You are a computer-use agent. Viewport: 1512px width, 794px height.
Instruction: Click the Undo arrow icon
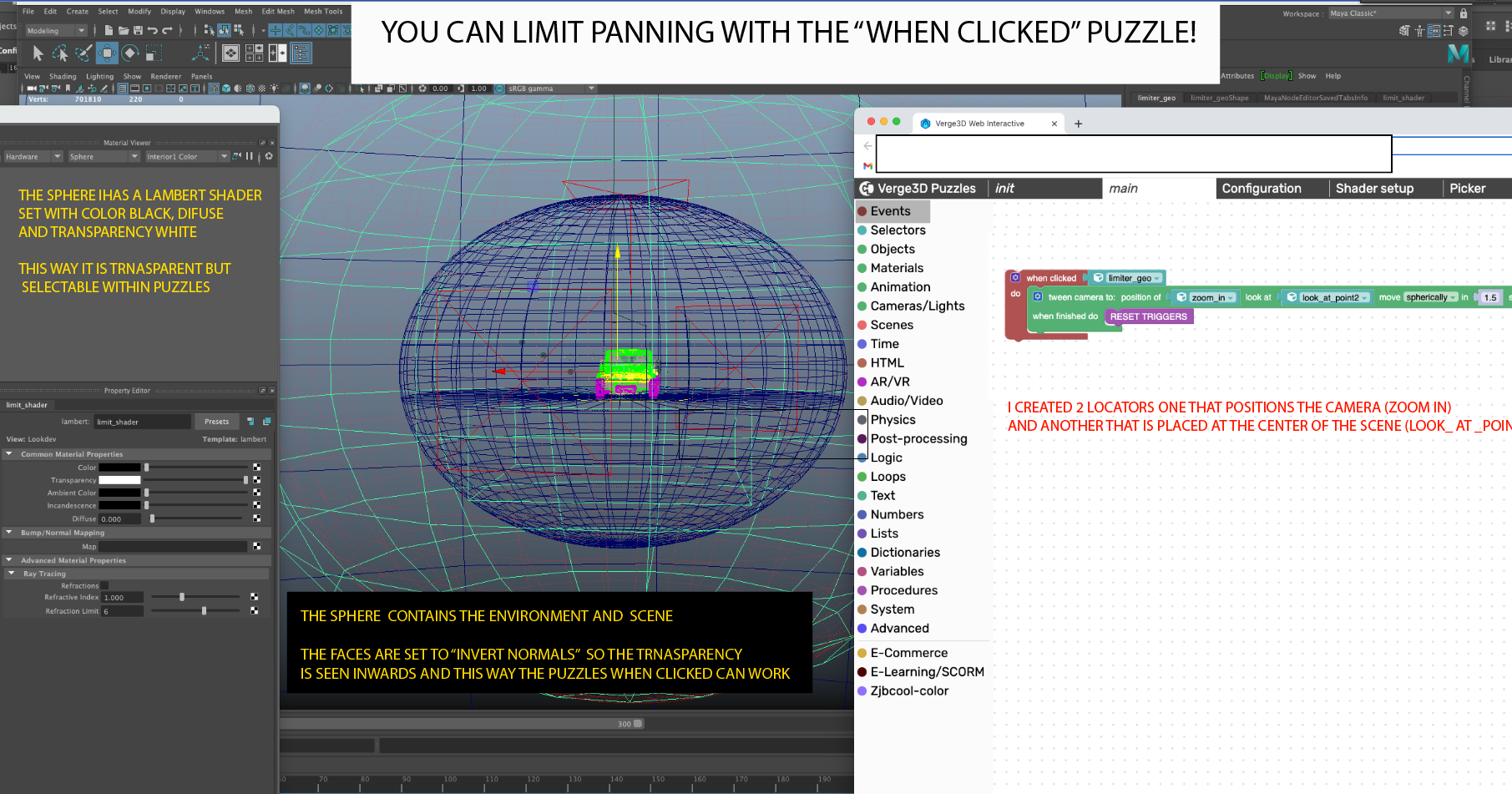[x=153, y=30]
